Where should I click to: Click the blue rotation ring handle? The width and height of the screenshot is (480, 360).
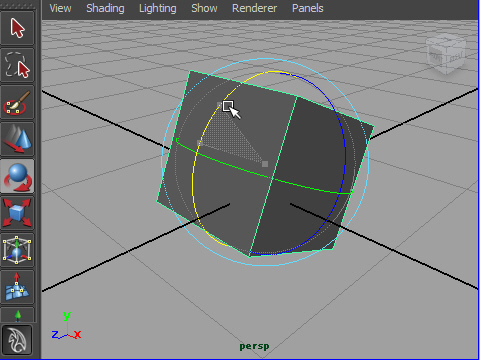click(x=345, y=157)
